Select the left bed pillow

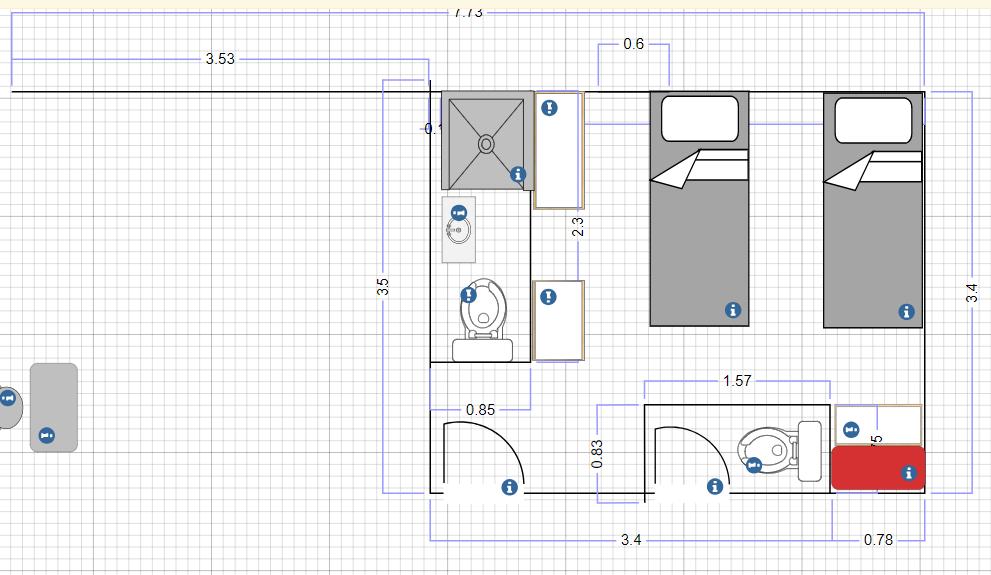(x=700, y=119)
